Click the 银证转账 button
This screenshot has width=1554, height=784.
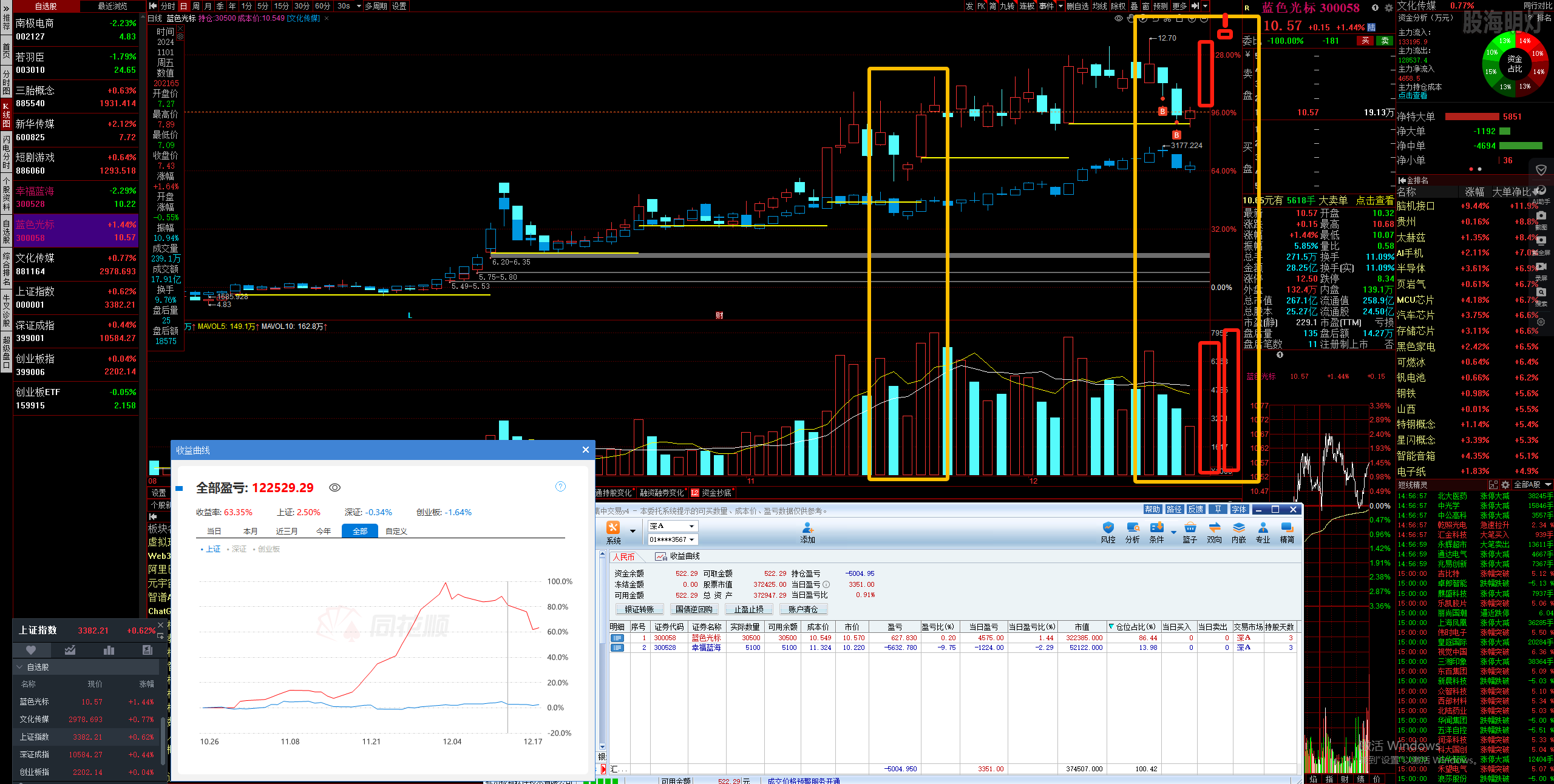[x=639, y=609]
